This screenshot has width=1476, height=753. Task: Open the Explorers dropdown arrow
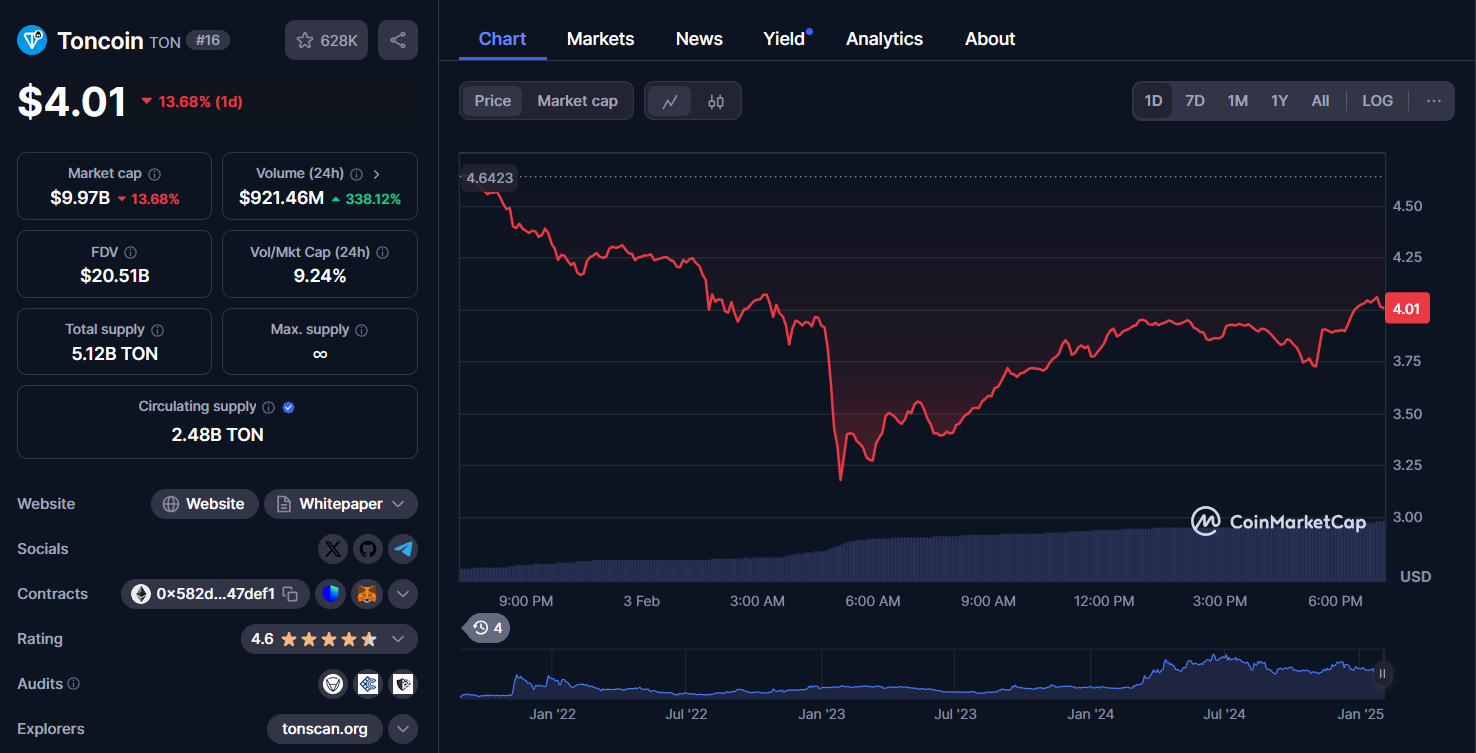[403, 729]
